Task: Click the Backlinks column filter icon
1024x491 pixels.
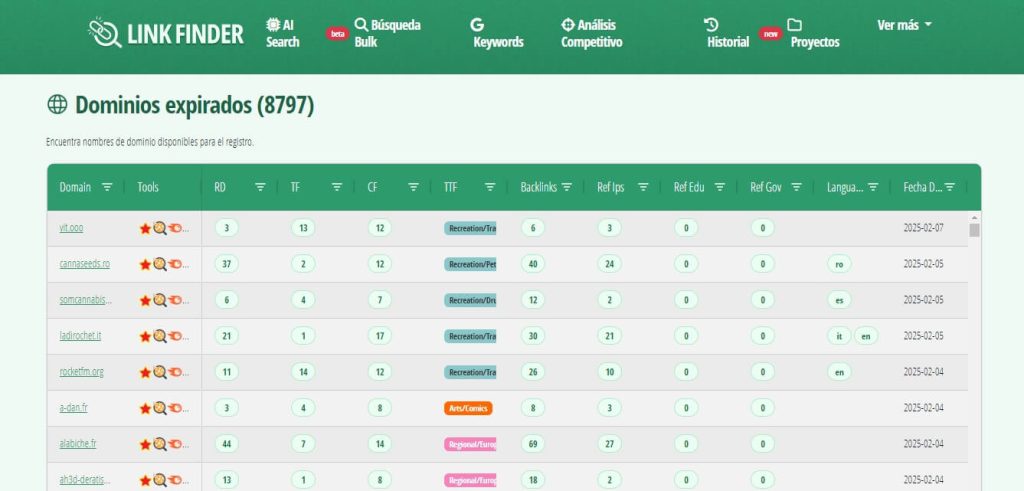Action: click(x=566, y=187)
